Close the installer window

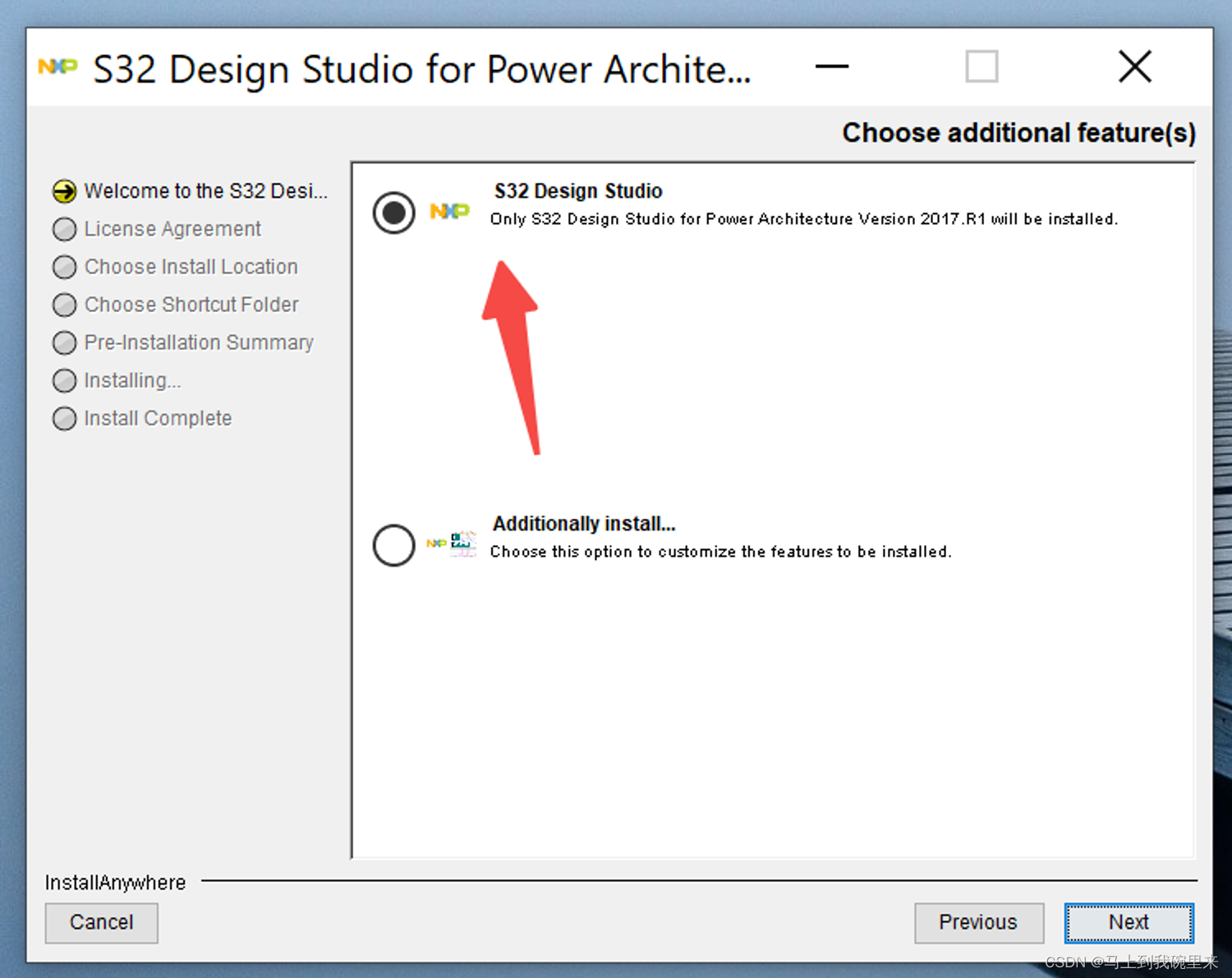coord(1135,67)
